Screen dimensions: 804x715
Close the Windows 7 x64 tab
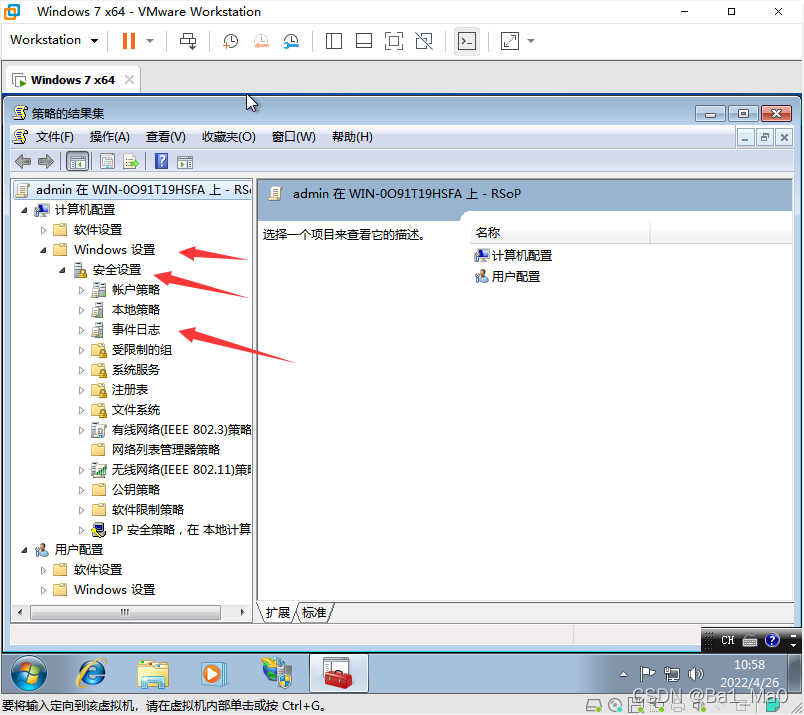[129, 80]
